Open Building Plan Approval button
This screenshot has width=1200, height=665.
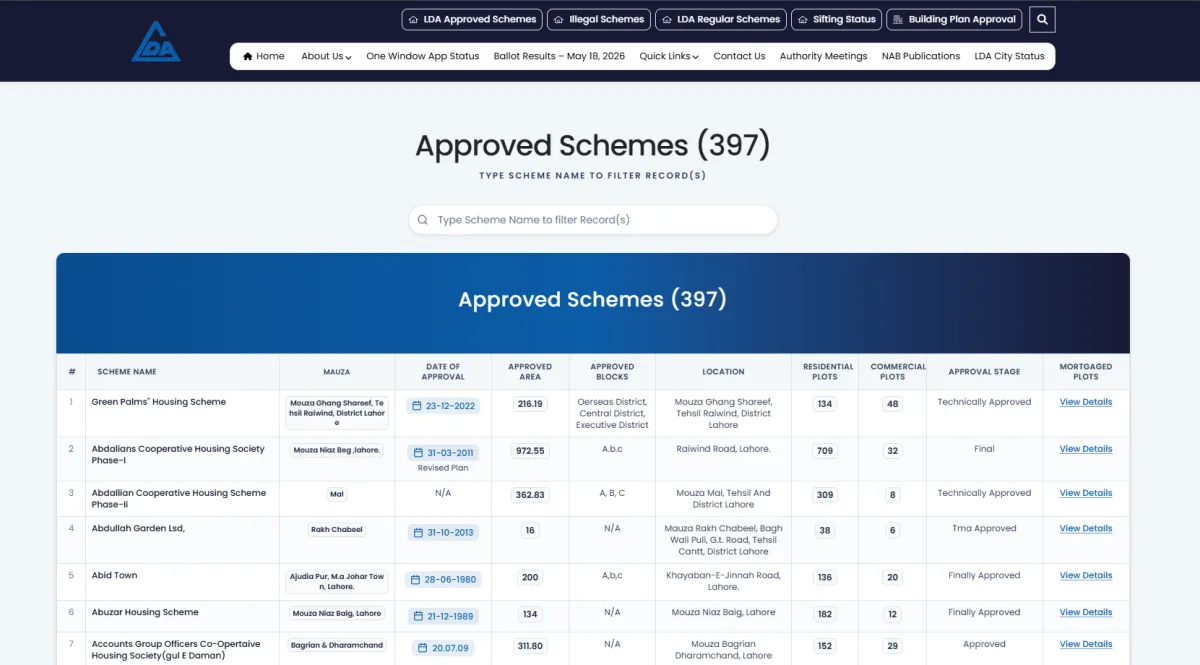pyautogui.click(x=955, y=19)
